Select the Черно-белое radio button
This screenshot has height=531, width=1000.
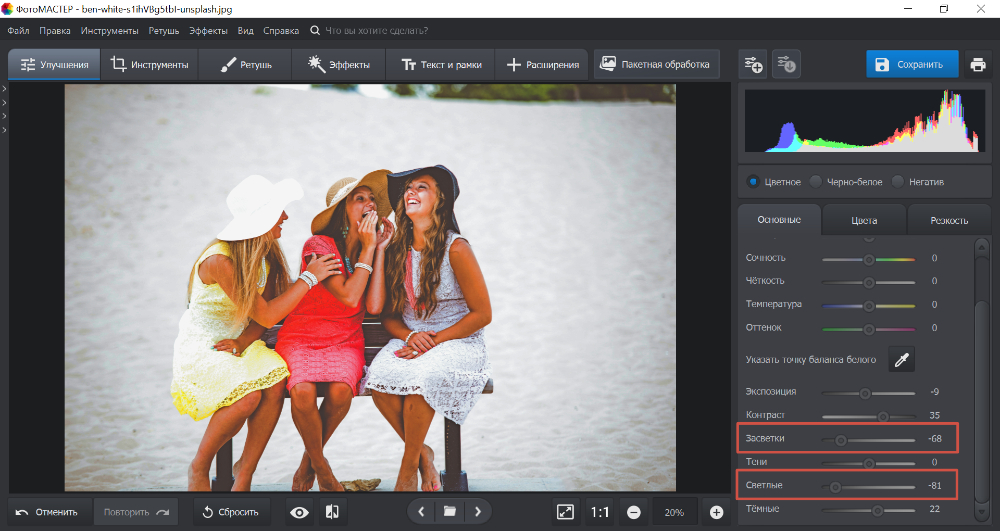tap(816, 182)
